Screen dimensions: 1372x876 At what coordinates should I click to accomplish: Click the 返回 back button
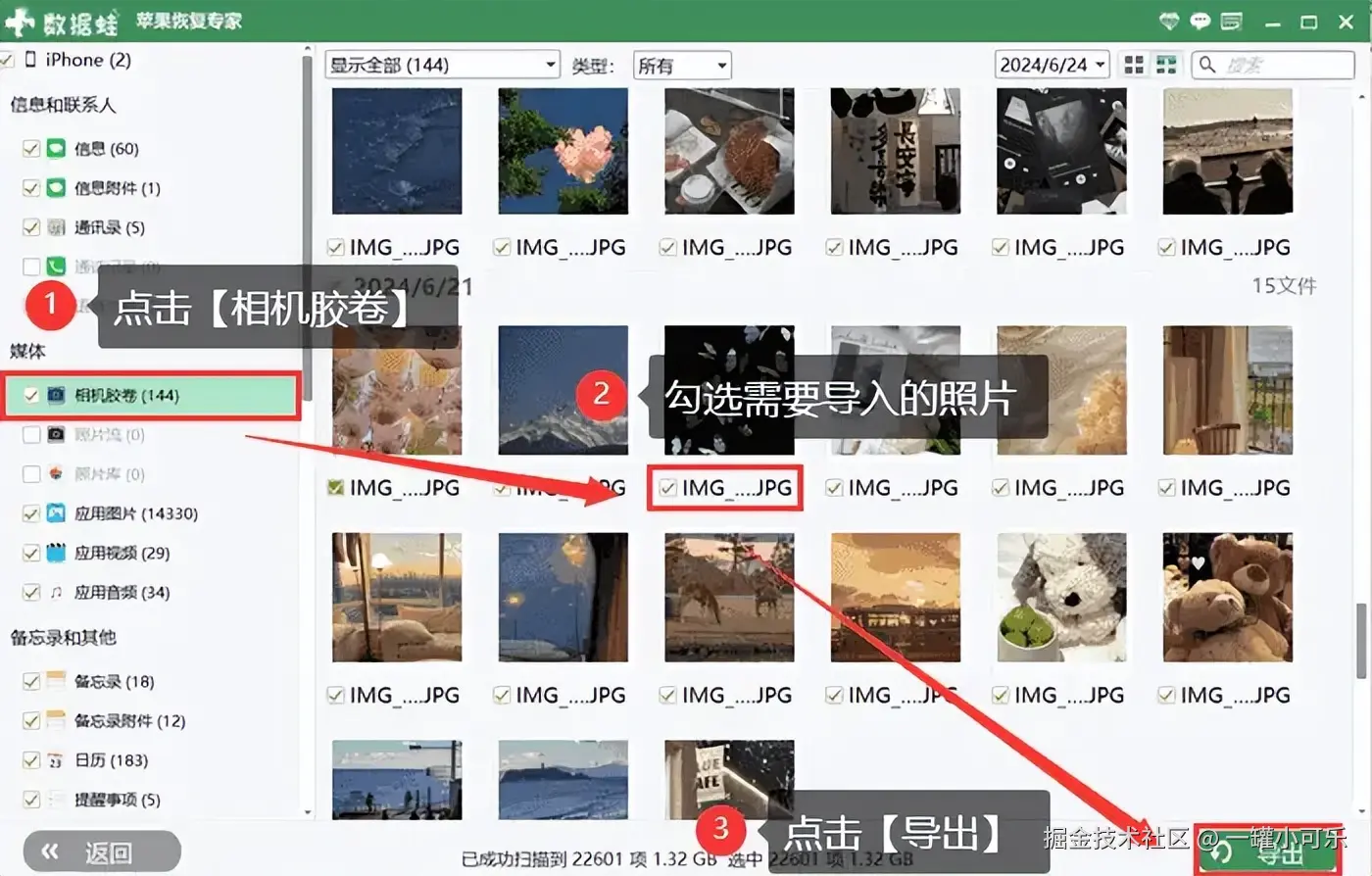tap(102, 852)
